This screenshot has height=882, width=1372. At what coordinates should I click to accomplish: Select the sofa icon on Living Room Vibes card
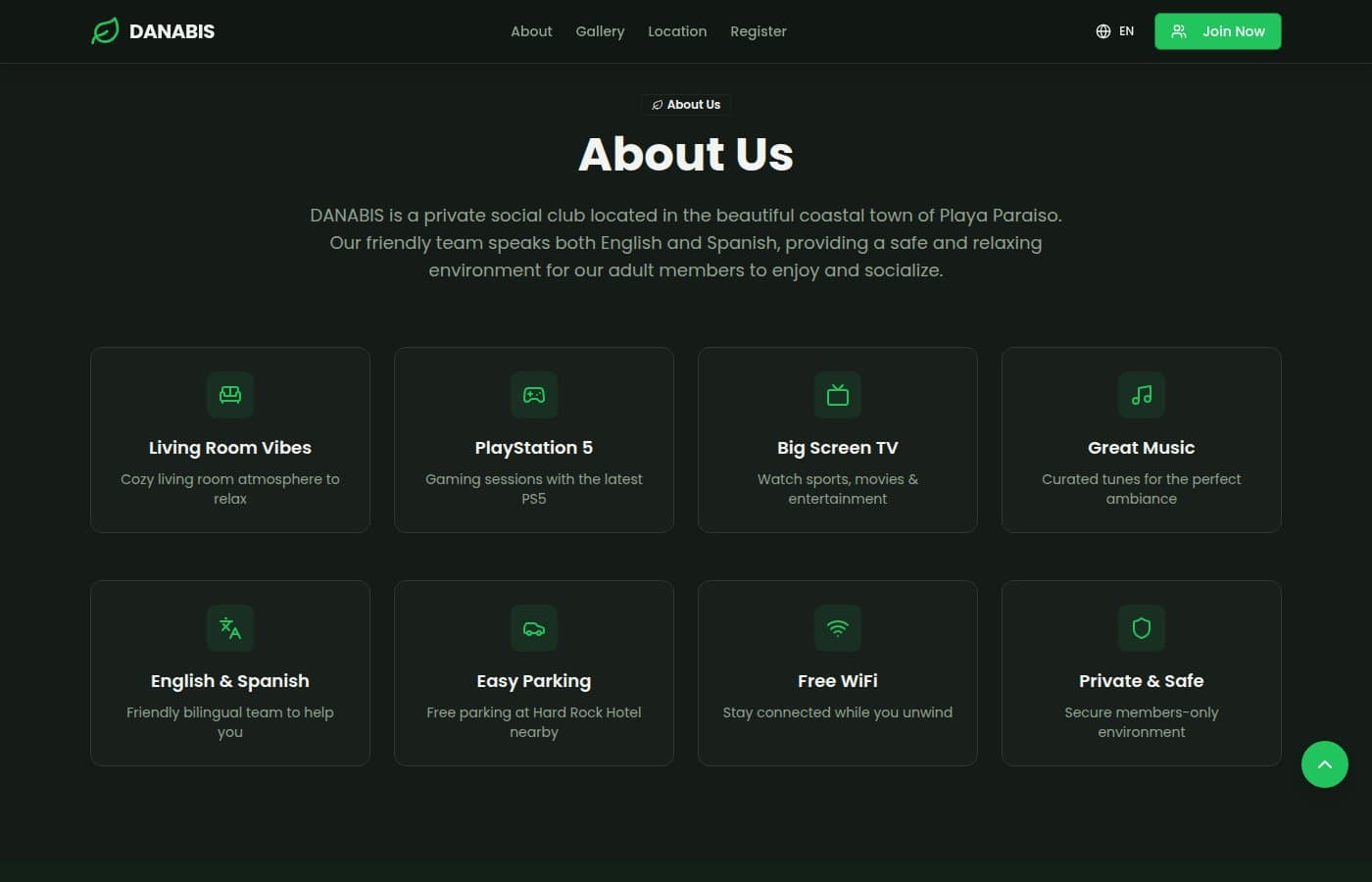coord(229,395)
